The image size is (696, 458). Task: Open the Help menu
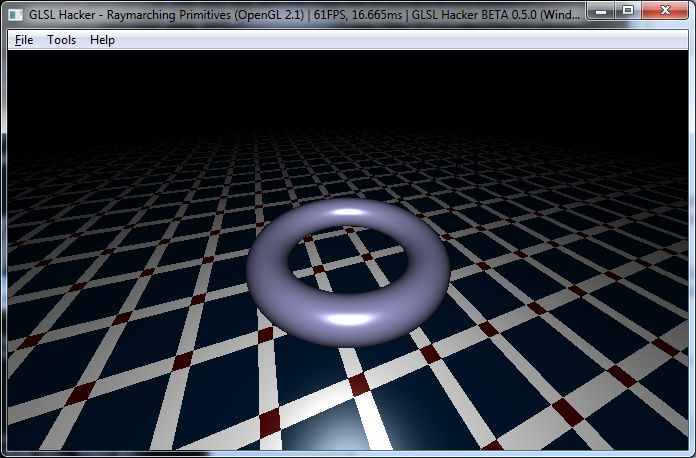click(102, 40)
